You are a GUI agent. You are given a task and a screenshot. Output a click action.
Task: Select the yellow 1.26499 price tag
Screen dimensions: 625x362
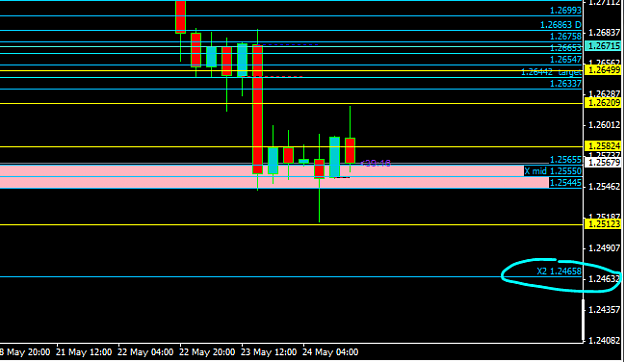(603, 70)
